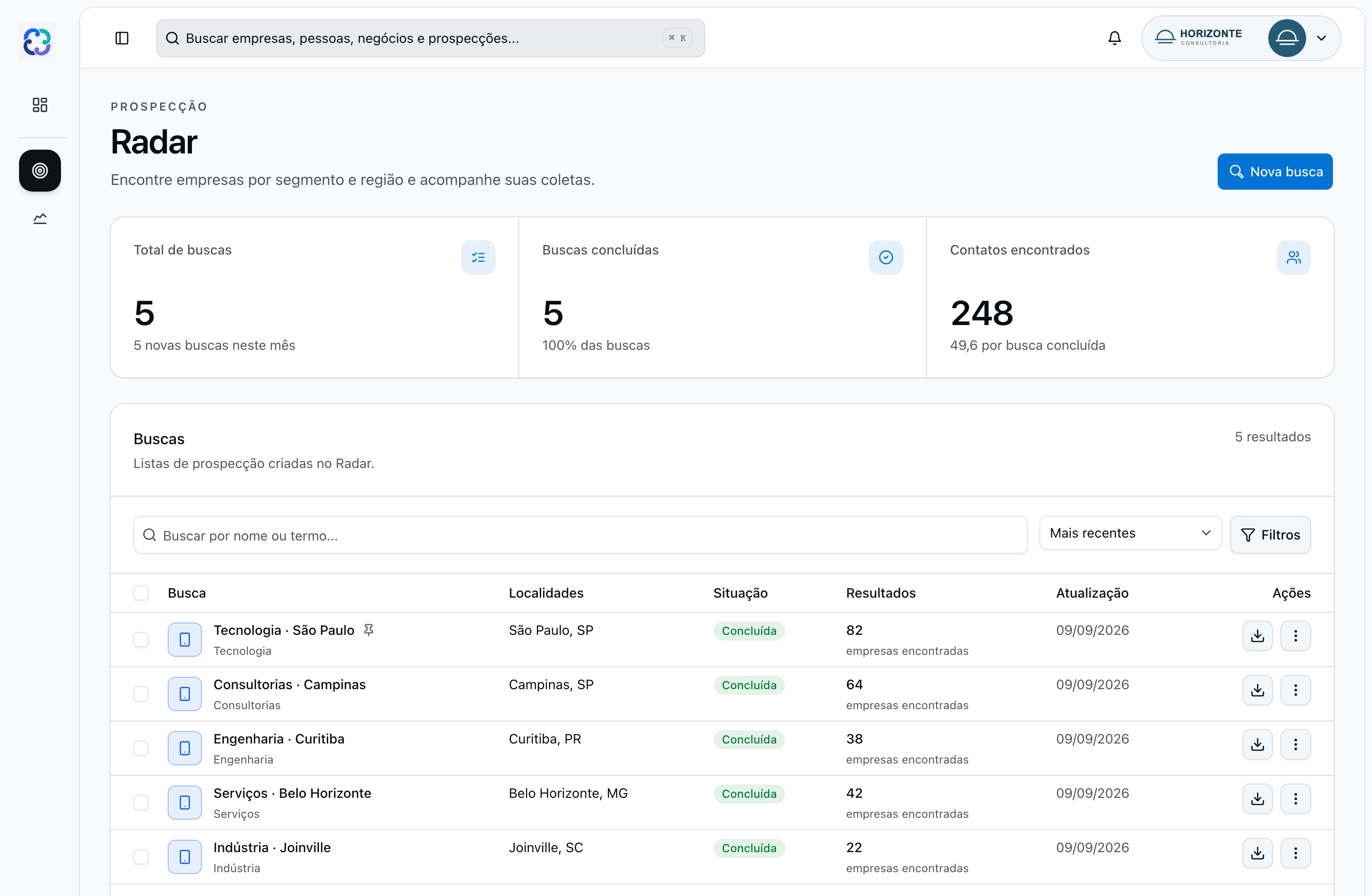The height and width of the screenshot is (896, 1372).
Task: Download the Serviços · Belo Horizonte results
Action: (x=1257, y=799)
